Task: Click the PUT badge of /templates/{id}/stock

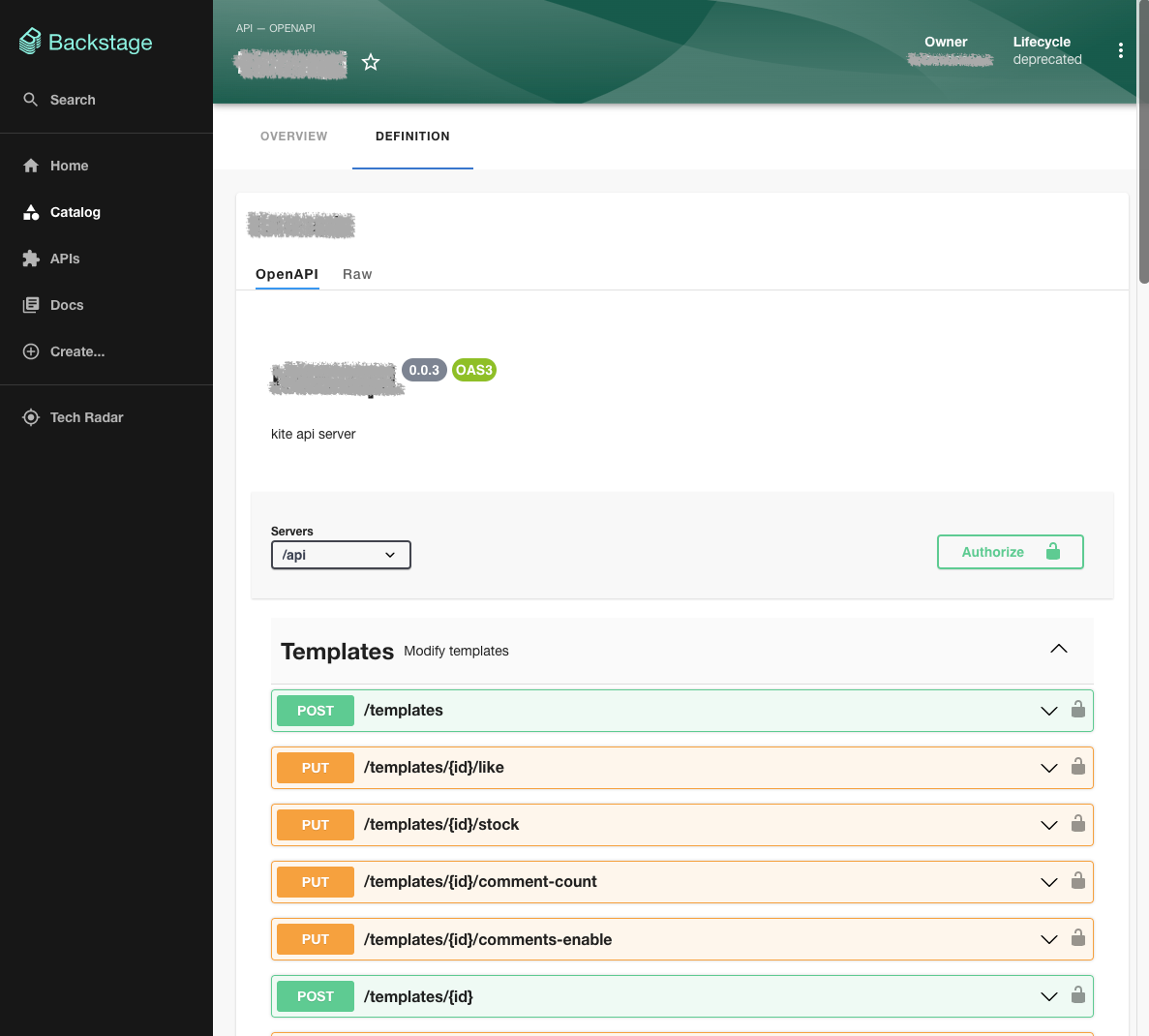Action: tap(316, 825)
